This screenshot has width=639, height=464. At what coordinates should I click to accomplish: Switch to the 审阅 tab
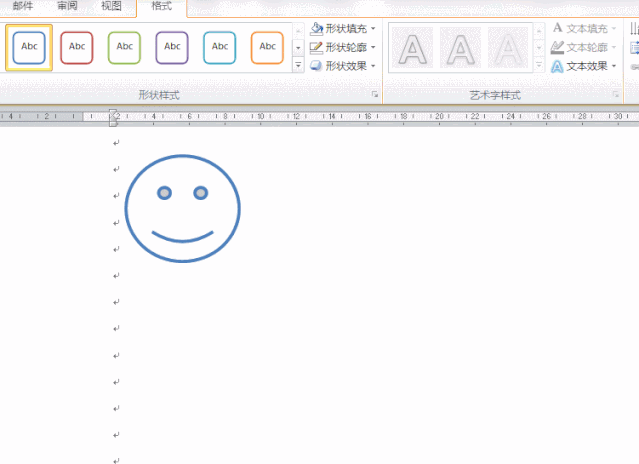[67, 6]
